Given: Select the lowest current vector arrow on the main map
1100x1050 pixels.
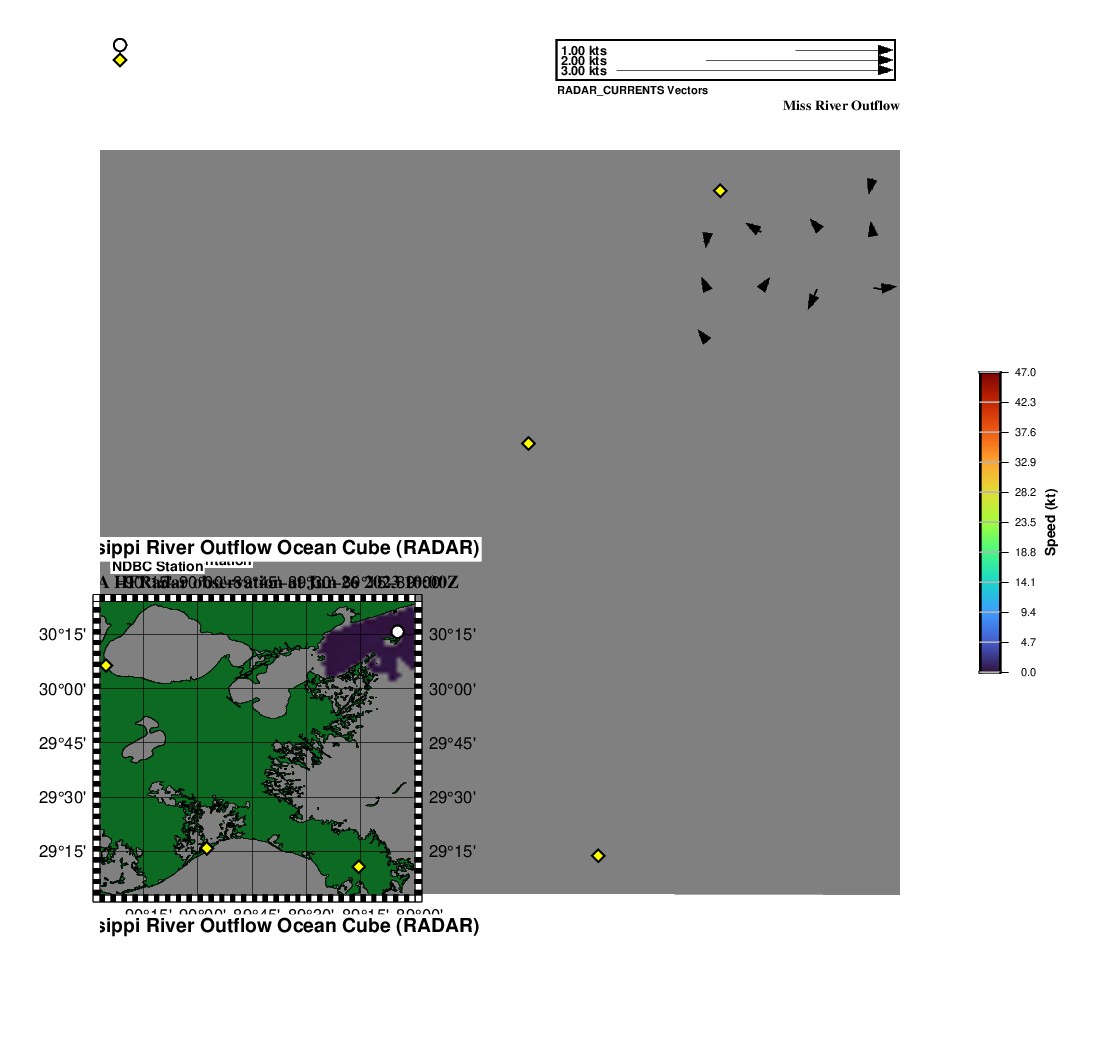Looking at the screenshot, I should 704,337.
